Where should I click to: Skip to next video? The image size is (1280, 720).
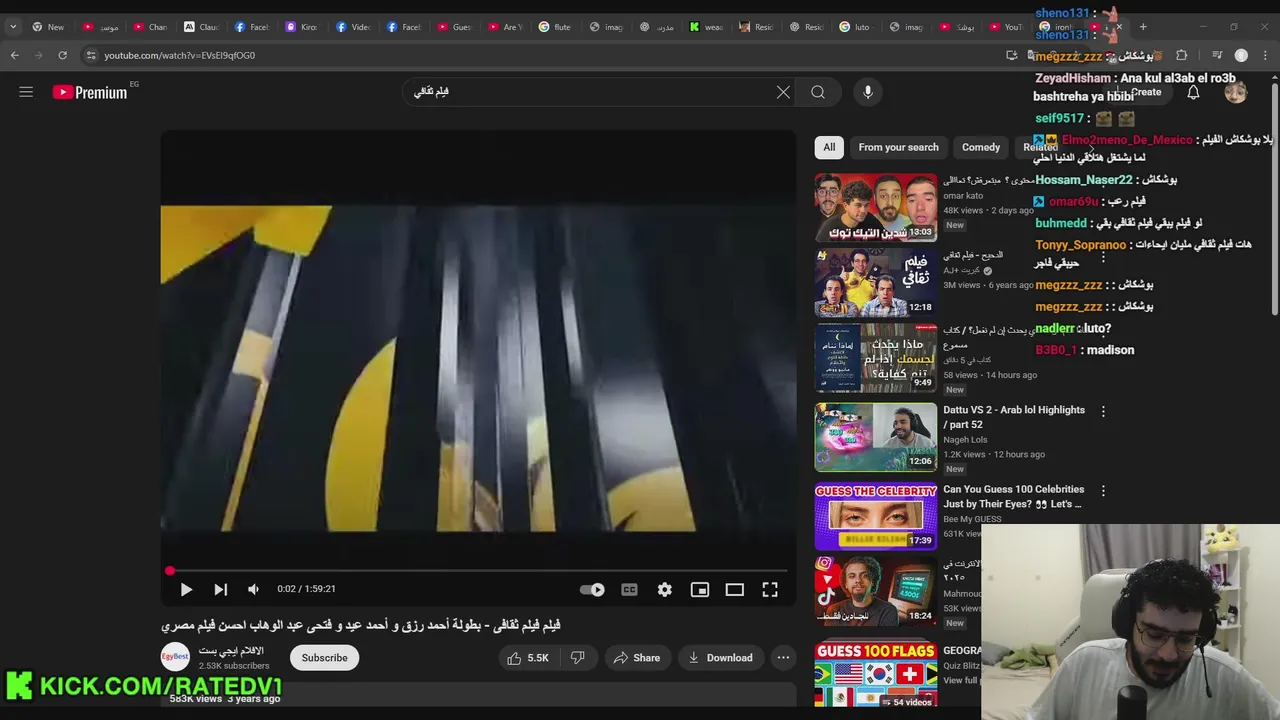pos(220,590)
